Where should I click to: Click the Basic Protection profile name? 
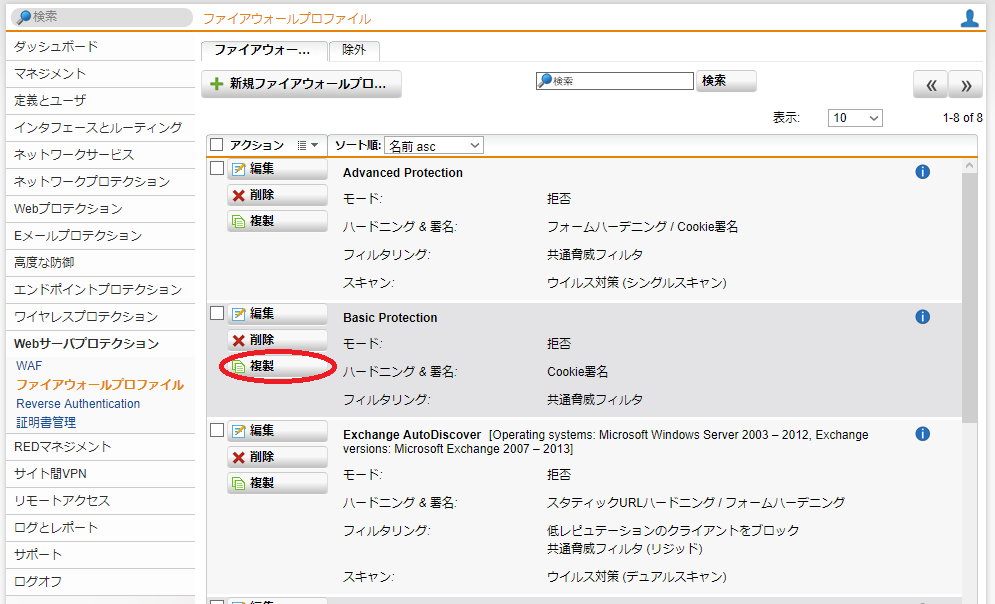[x=390, y=318]
